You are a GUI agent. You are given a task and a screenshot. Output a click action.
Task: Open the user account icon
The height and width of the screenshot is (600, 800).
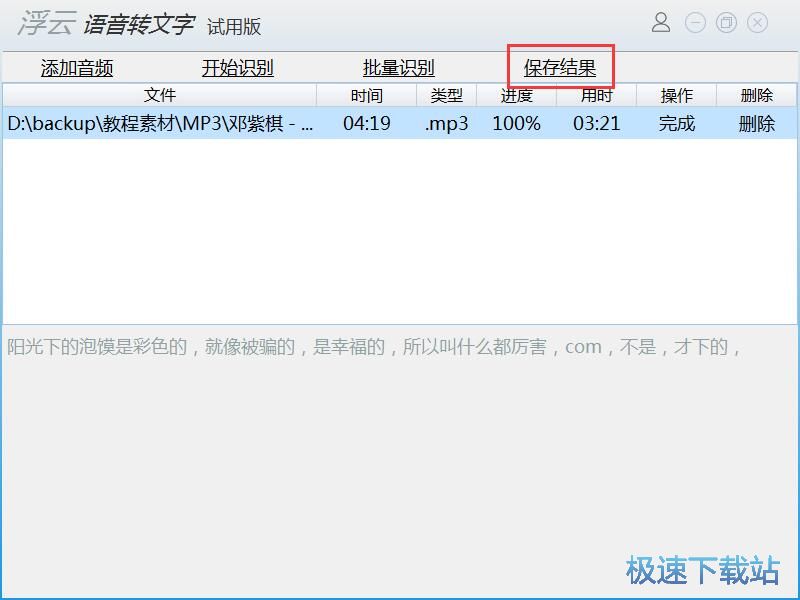(x=661, y=23)
